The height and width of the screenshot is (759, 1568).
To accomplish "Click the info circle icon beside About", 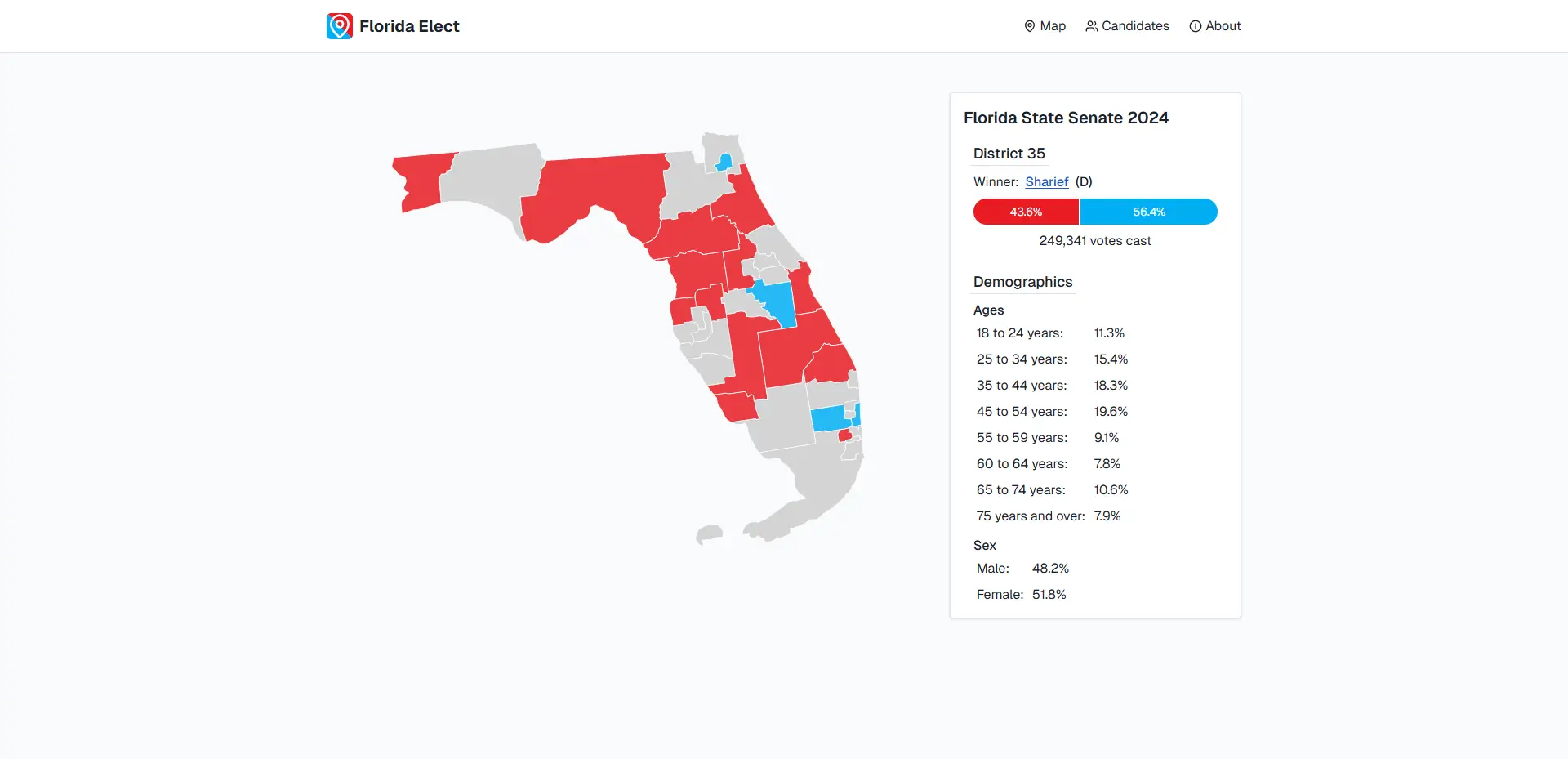I will pos(1195,25).
